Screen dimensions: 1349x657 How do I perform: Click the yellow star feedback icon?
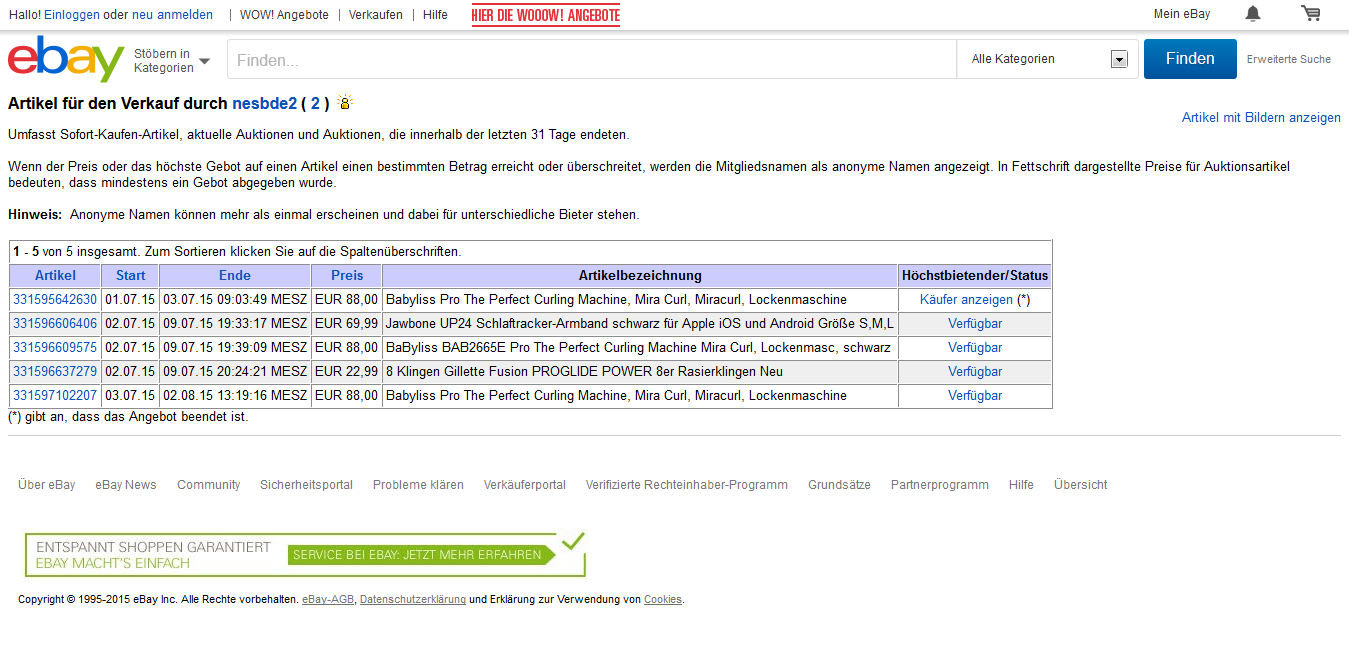click(345, 103)
